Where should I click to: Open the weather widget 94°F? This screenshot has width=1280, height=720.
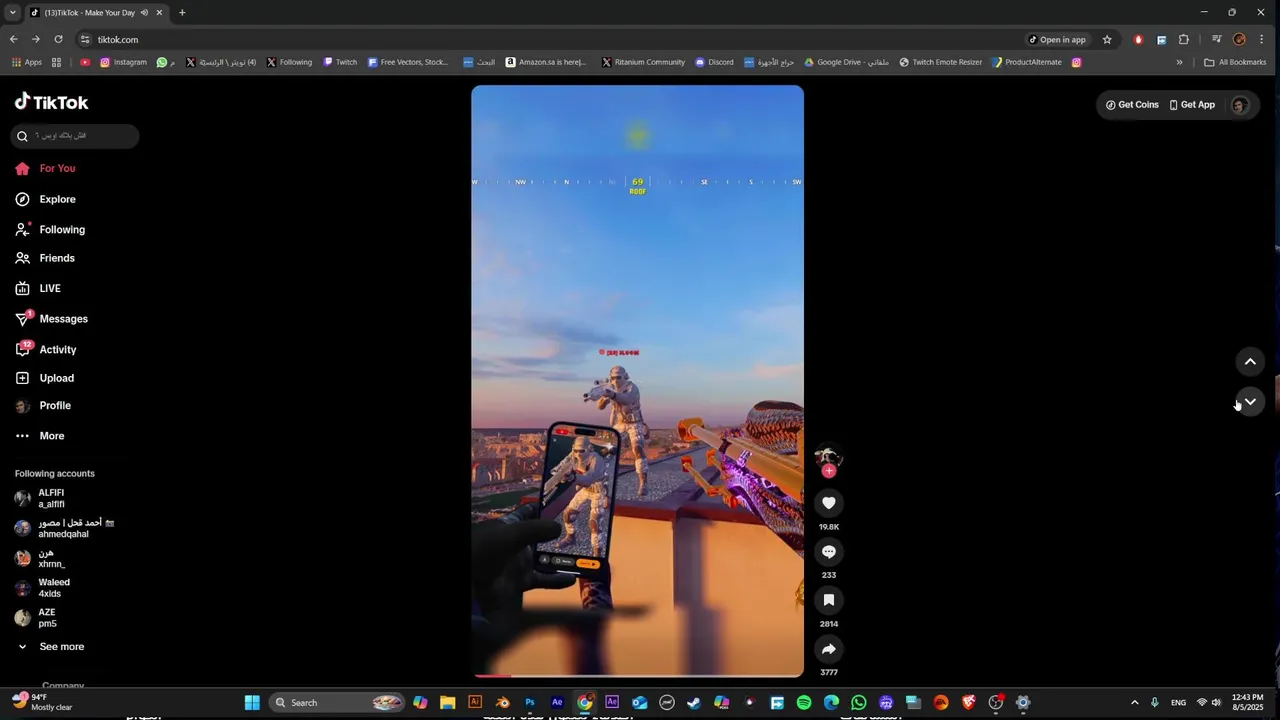point(42,702)
